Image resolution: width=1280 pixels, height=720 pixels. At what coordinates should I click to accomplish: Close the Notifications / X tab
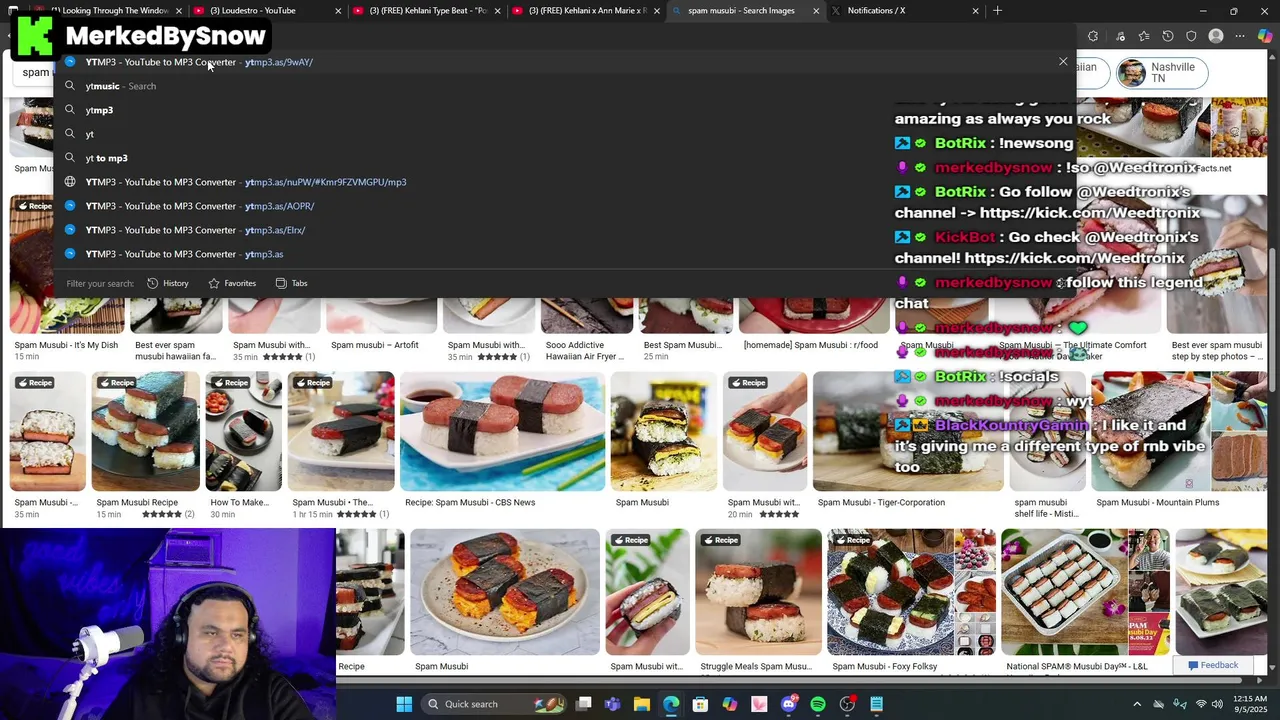975,11
